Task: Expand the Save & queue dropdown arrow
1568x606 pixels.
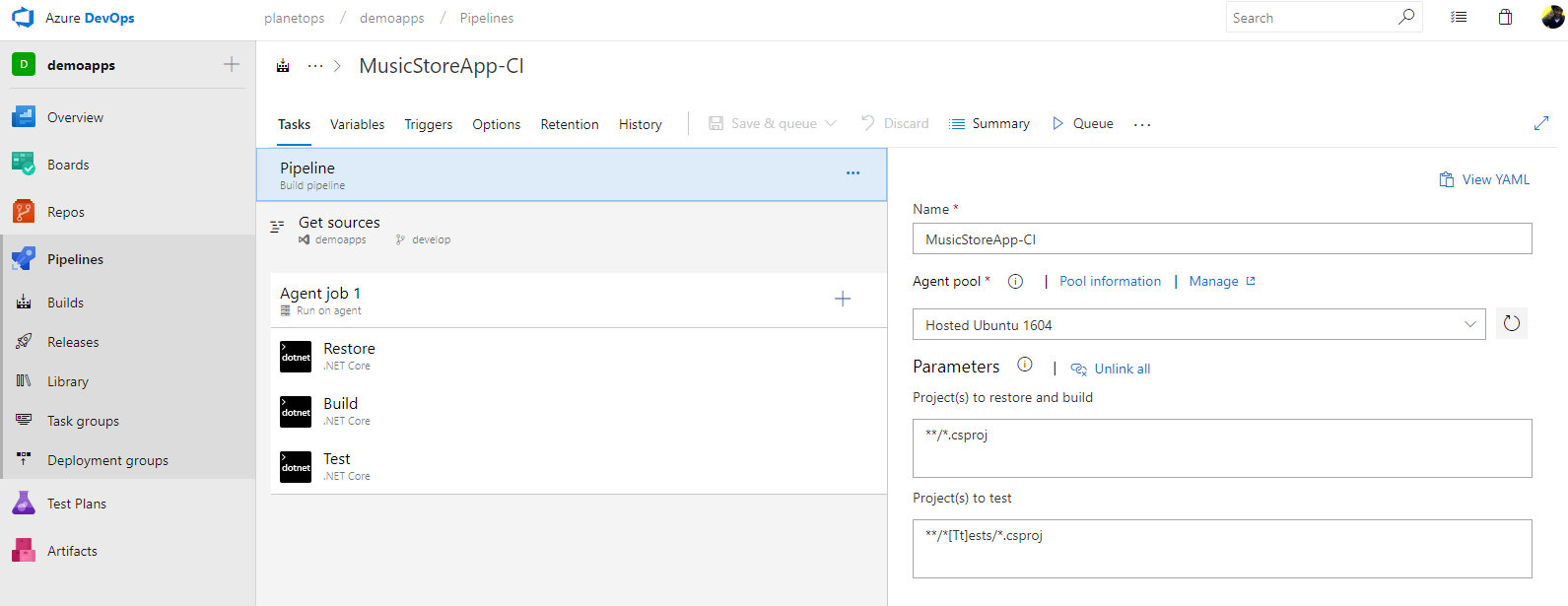Action: pyautogui.click(x=831, y=123)
